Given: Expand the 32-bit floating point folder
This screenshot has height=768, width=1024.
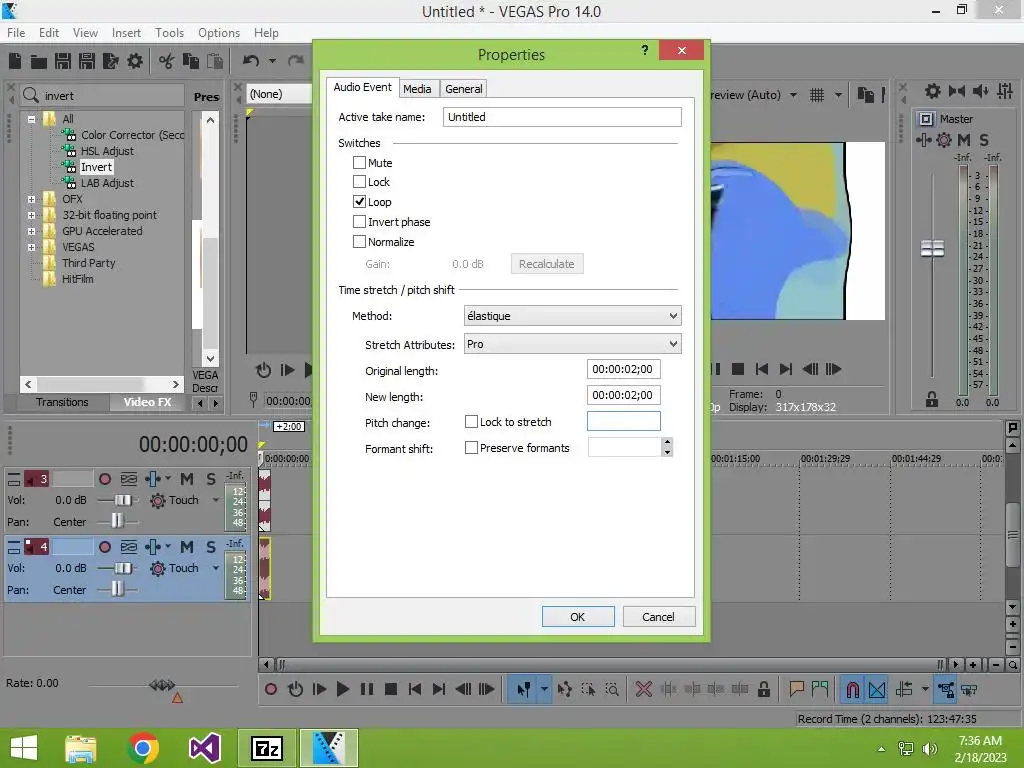Looking at the screenshot, I should tap(31, 215).
